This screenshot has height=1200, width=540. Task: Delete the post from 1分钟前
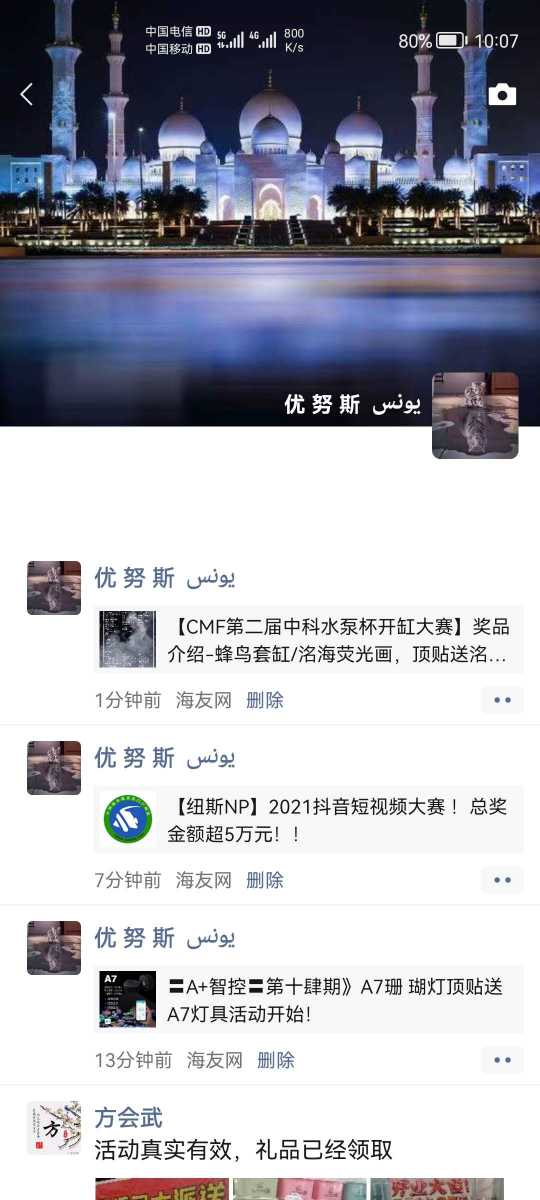(x=265, y=700)
